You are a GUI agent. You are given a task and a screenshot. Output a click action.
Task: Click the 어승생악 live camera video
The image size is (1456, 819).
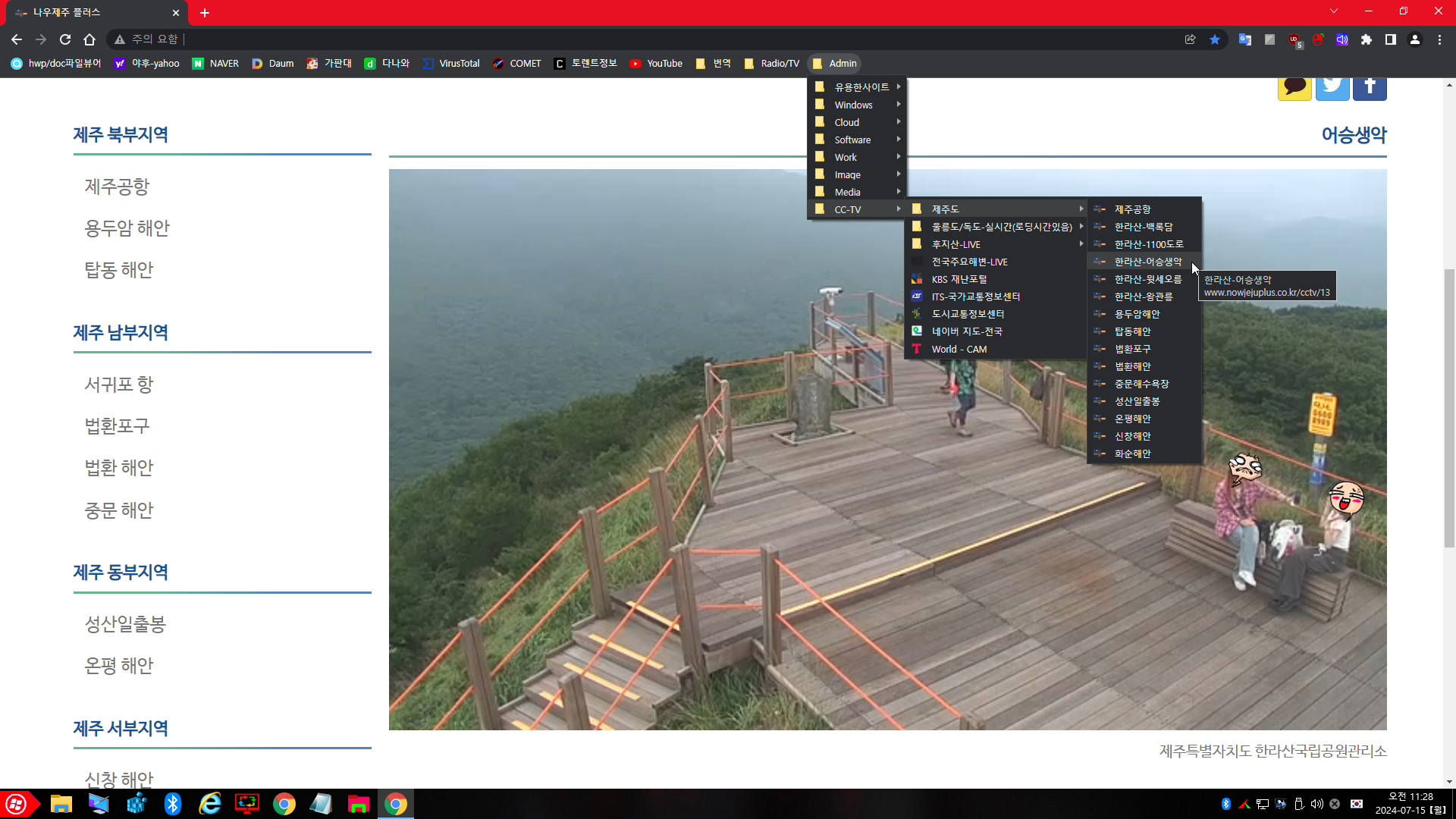click(x=887, y=449)
